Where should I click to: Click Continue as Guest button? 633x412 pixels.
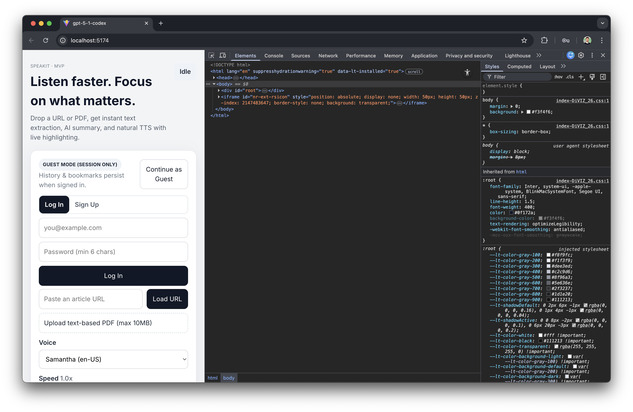click(x=163, y=174)
